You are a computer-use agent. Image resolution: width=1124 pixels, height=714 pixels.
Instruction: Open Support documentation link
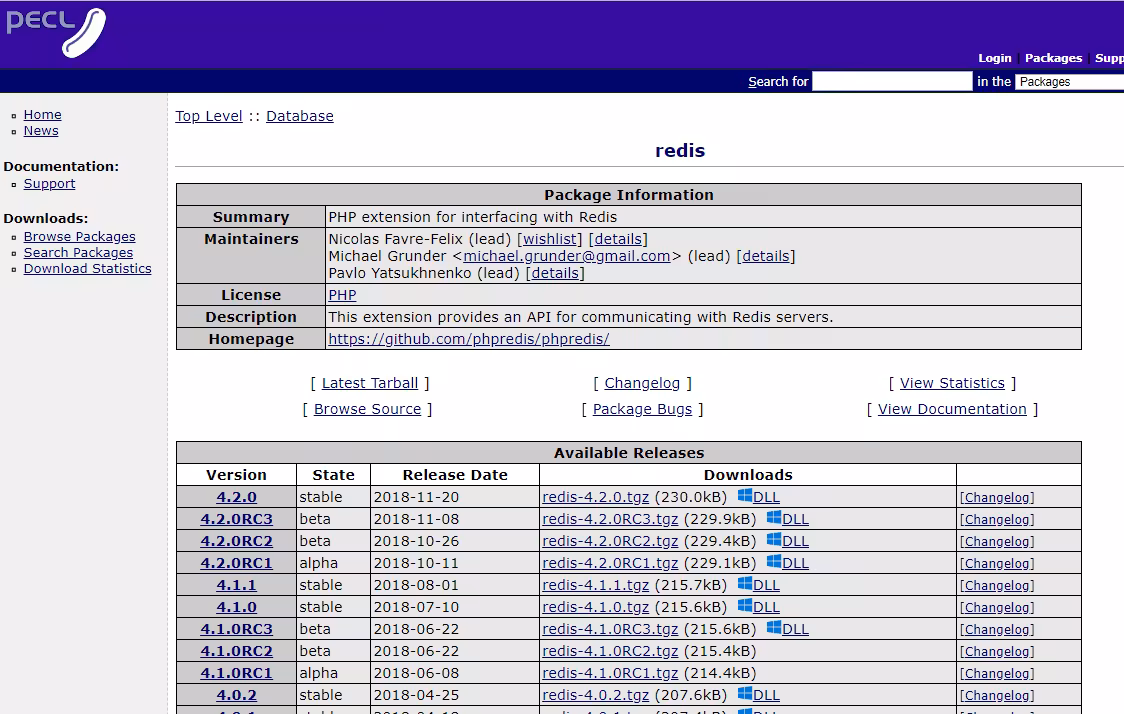[49, 184]
